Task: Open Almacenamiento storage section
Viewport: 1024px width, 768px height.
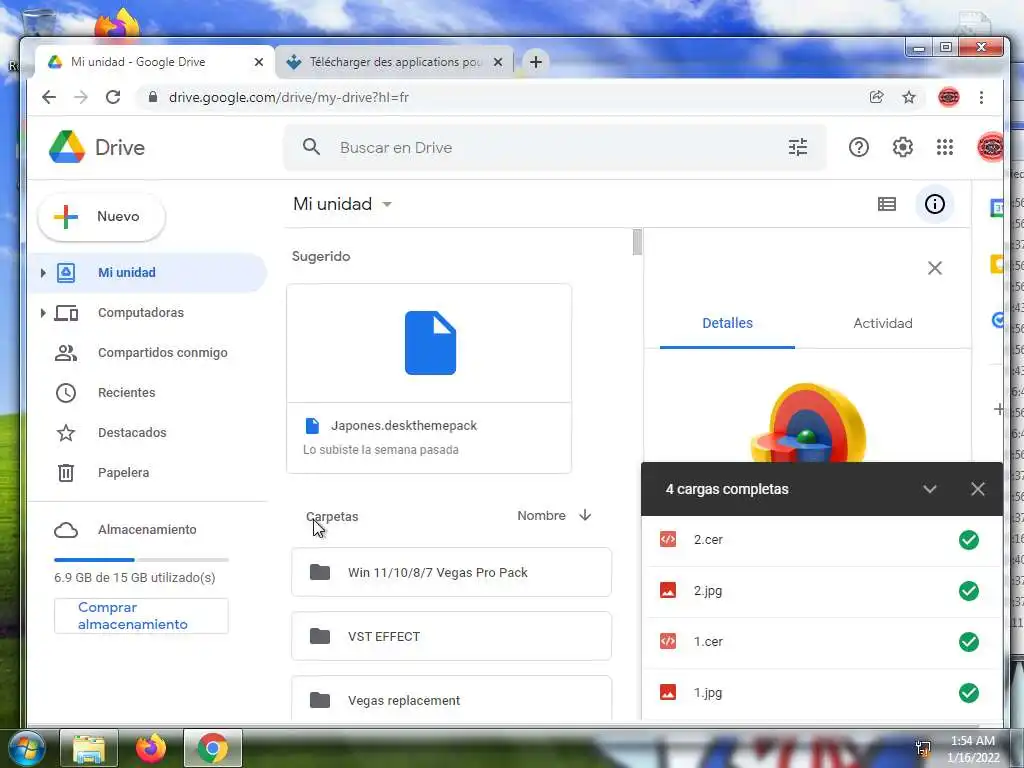Action: (x=147, y=530)
